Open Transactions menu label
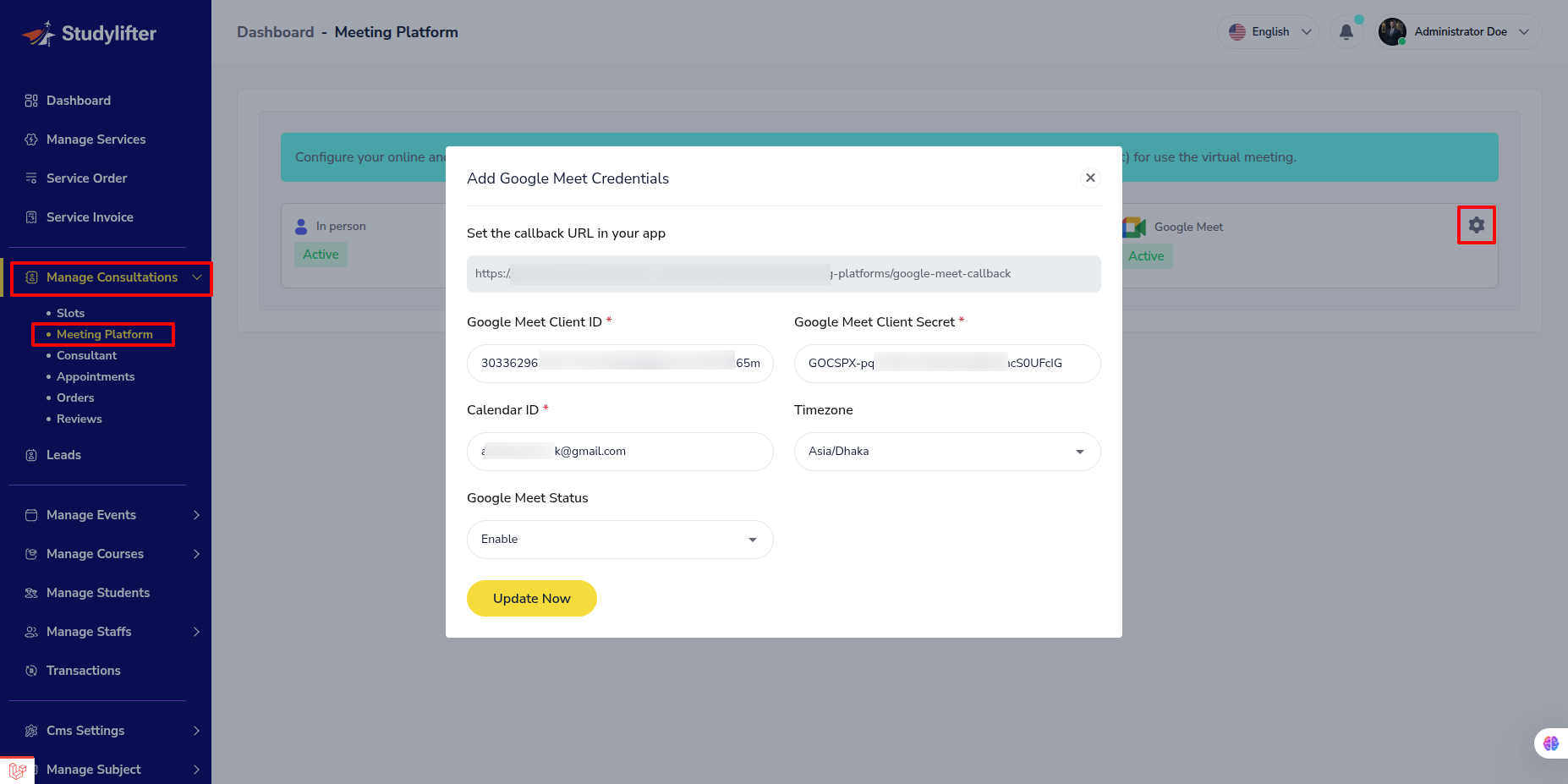Image resolution: width=1568 pixels, height=784 pixels. point(83,671)
